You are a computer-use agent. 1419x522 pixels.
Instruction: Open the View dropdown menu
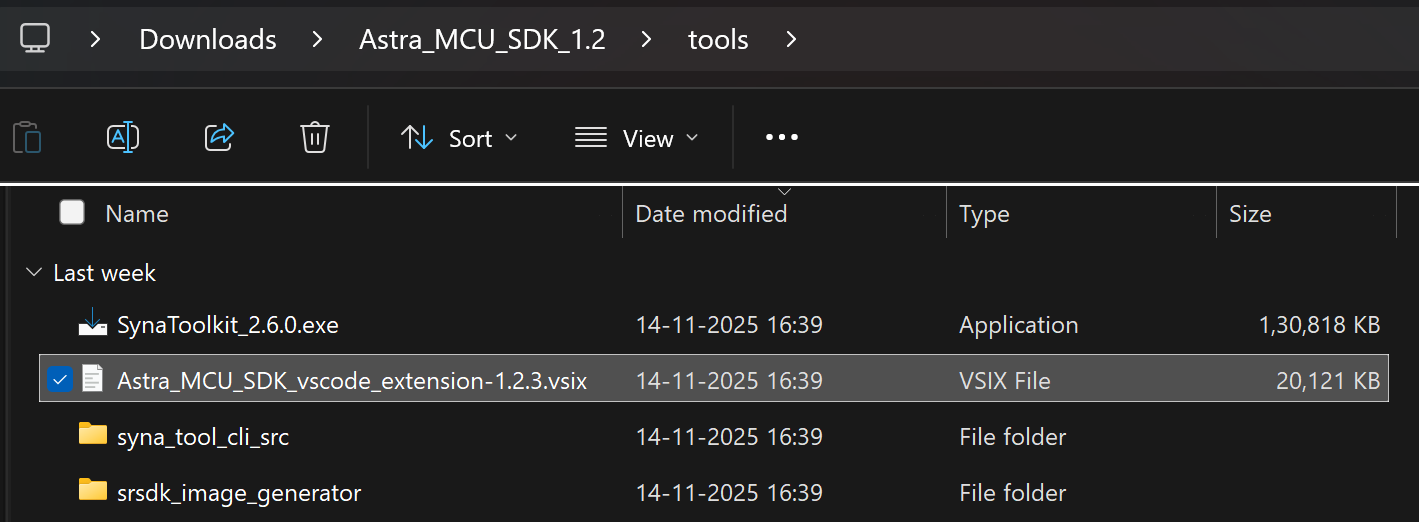[637, 138]
